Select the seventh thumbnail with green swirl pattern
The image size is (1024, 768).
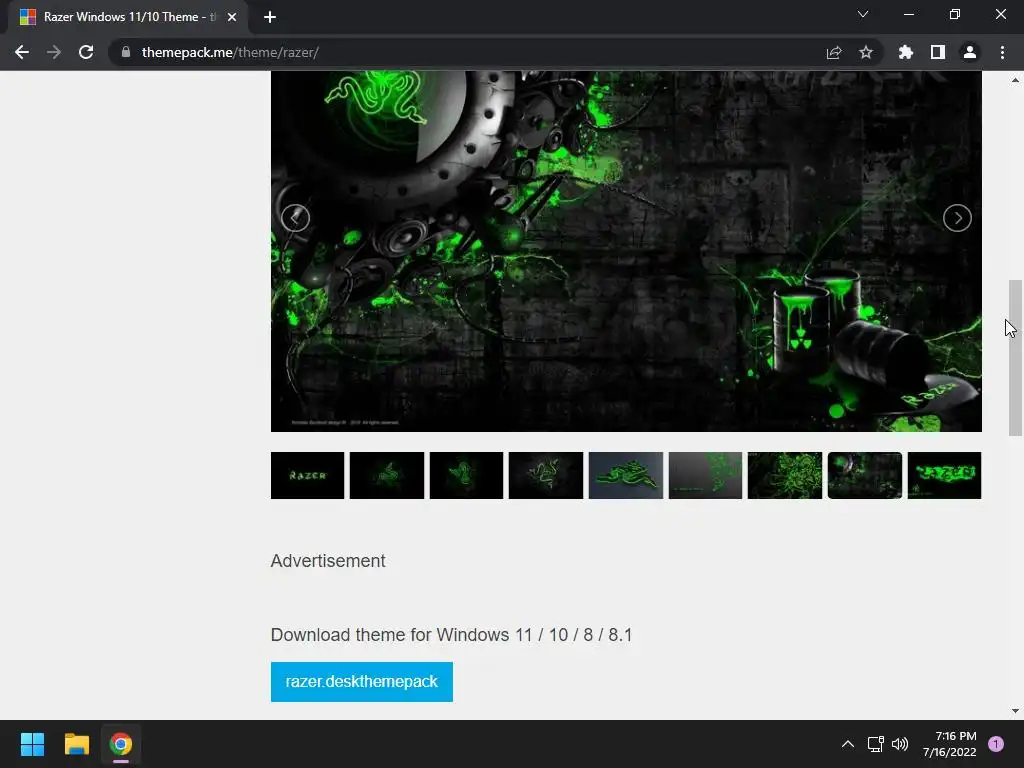point(785,475)
